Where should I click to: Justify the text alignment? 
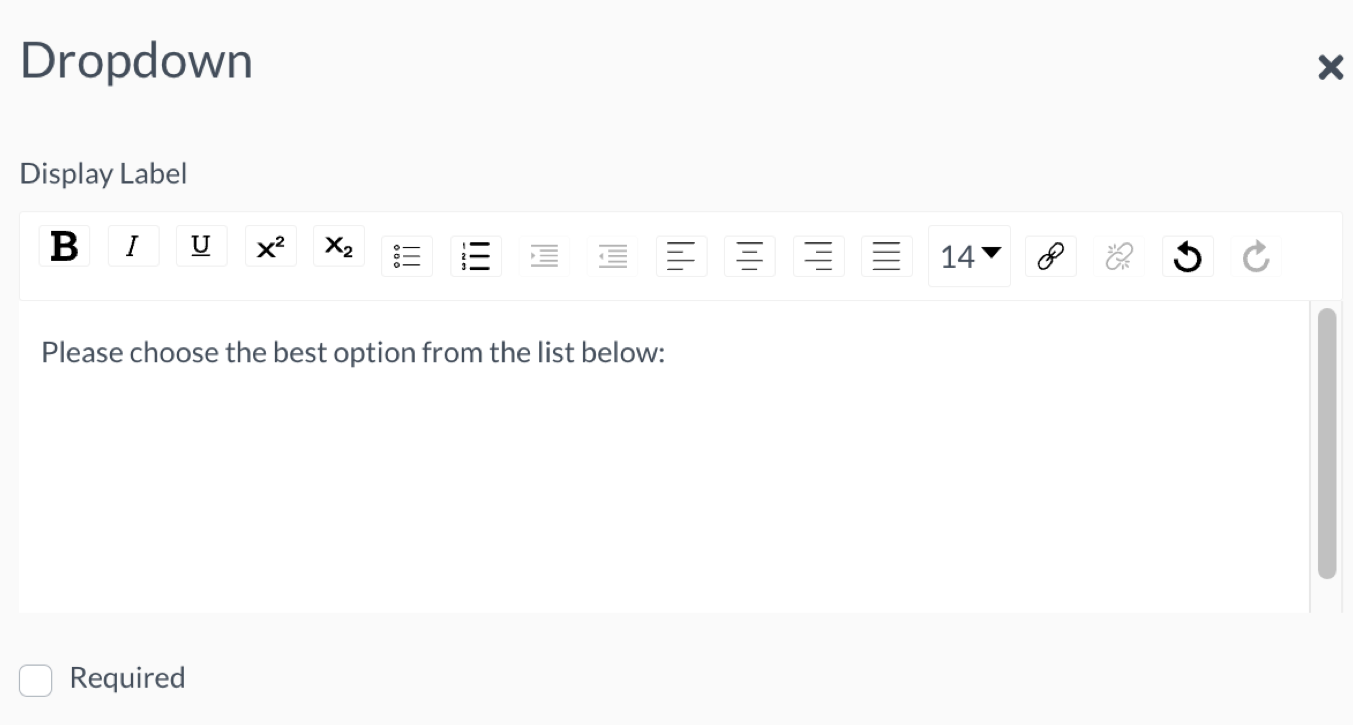(x=886, y=256)
